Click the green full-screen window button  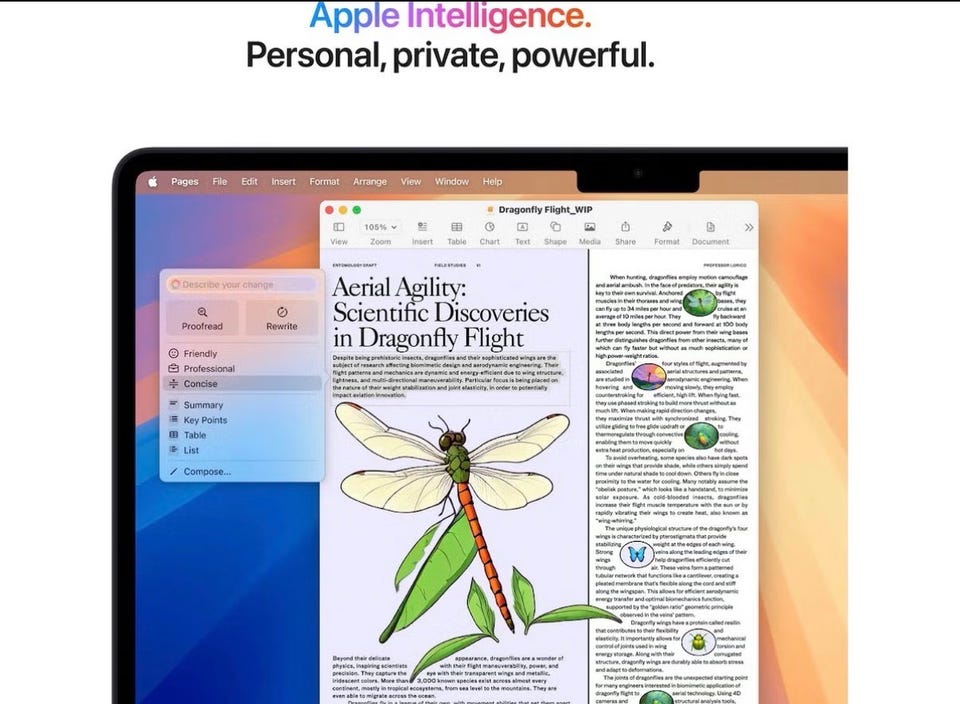pos(357,210)
